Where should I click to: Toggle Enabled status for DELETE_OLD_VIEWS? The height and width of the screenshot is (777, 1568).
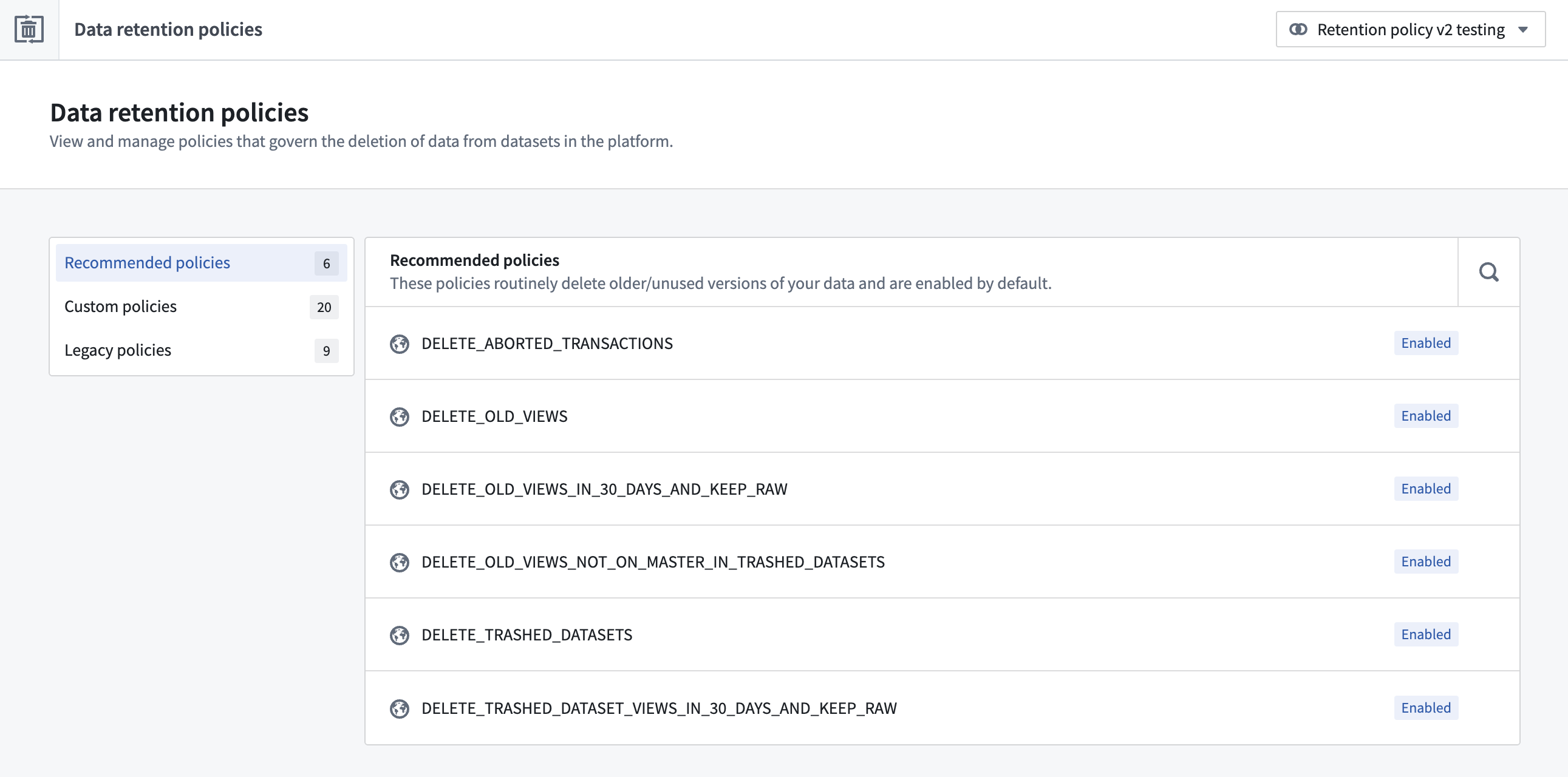tap(1425, 416)
